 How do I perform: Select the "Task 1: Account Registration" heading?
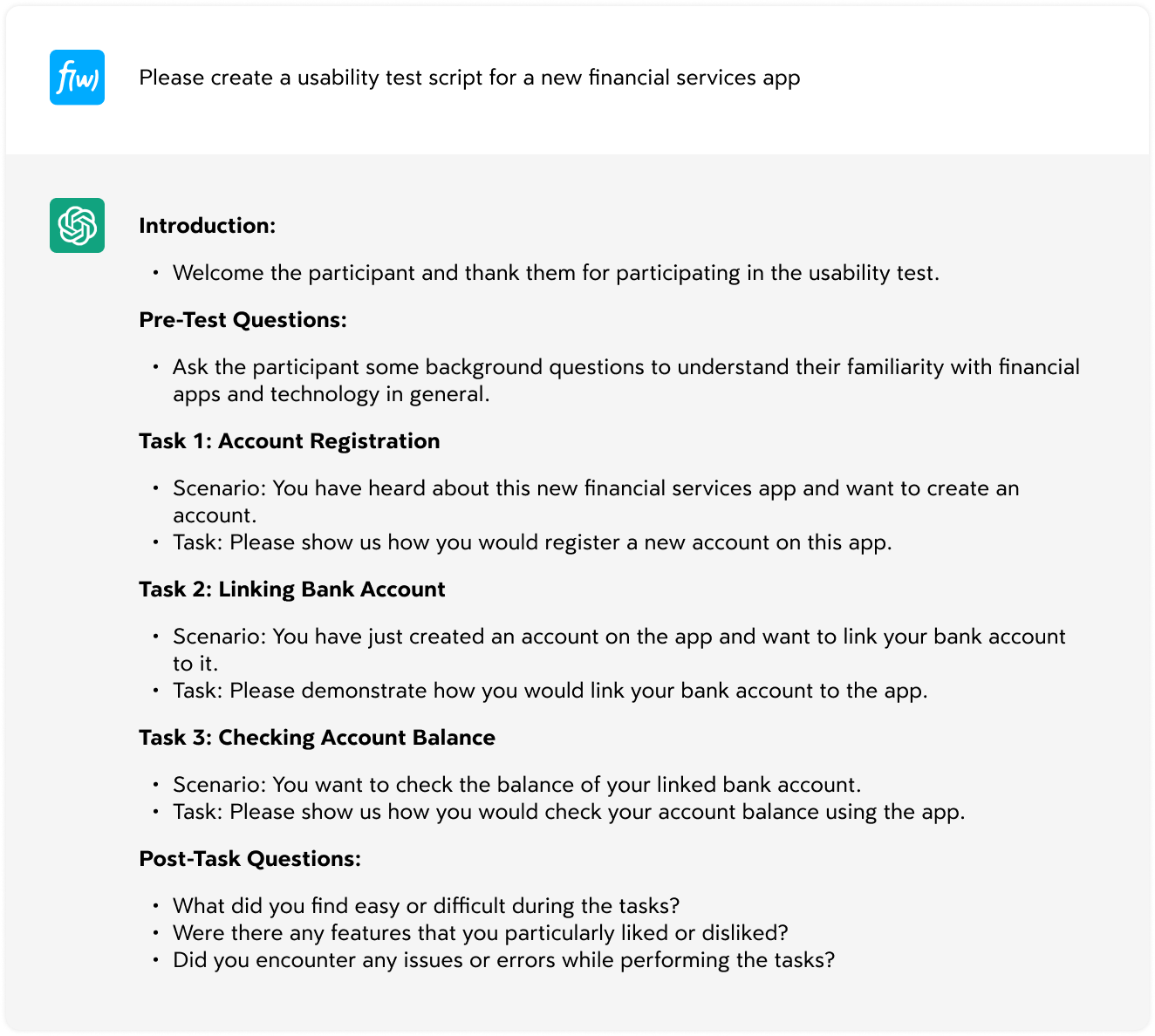pyautogui.click(x=289, y=441)
